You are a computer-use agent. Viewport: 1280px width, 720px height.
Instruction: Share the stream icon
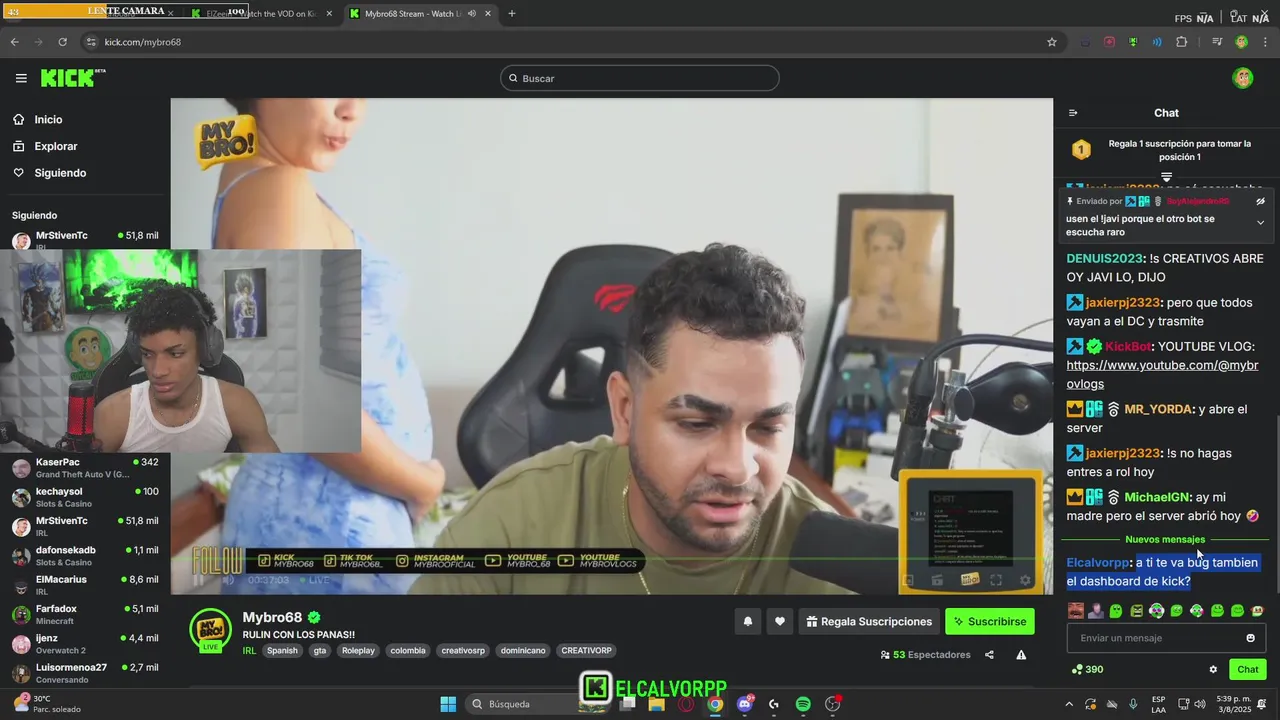(x=989, y=655)
